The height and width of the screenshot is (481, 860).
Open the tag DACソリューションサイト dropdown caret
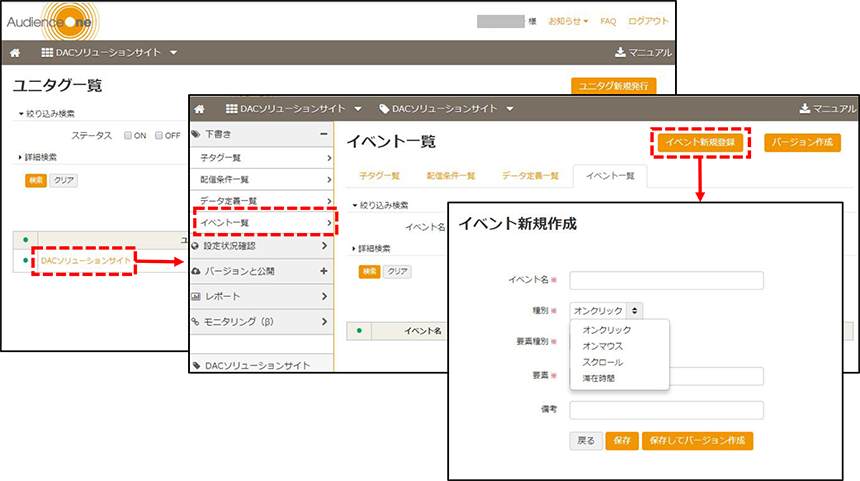coord(510,109)
